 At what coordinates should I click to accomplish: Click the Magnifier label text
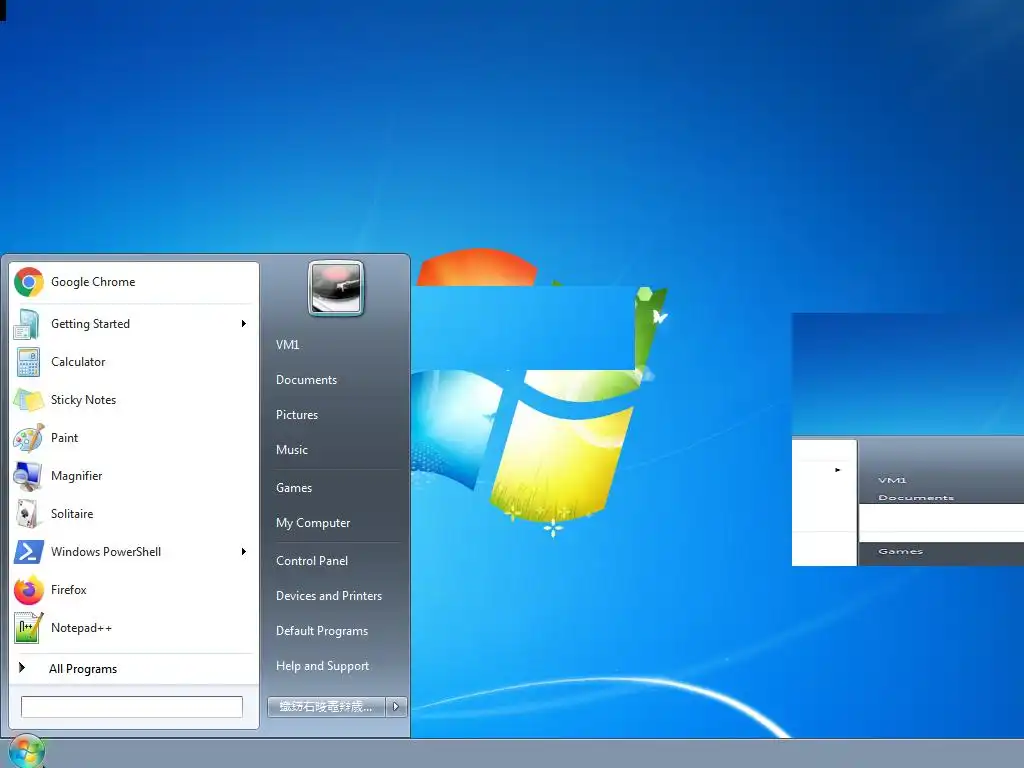(x=76, y=476)
